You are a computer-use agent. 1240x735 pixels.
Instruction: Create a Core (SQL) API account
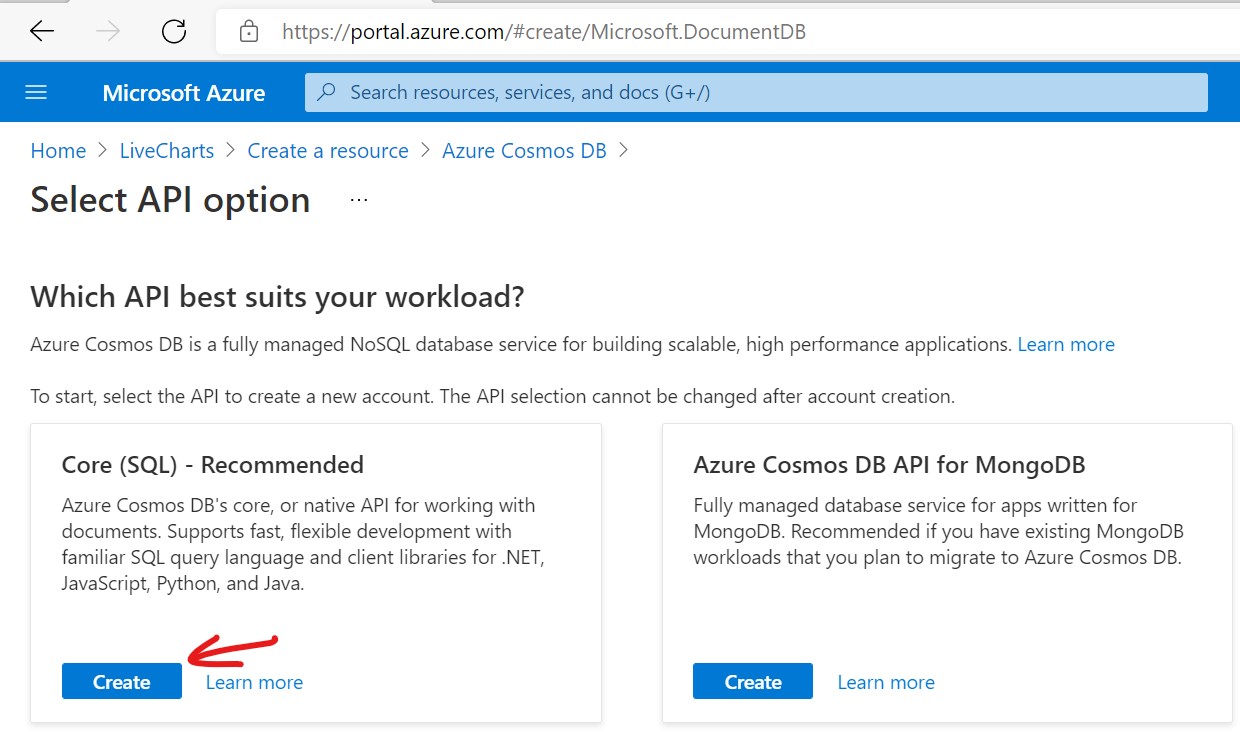pos(122,682)
